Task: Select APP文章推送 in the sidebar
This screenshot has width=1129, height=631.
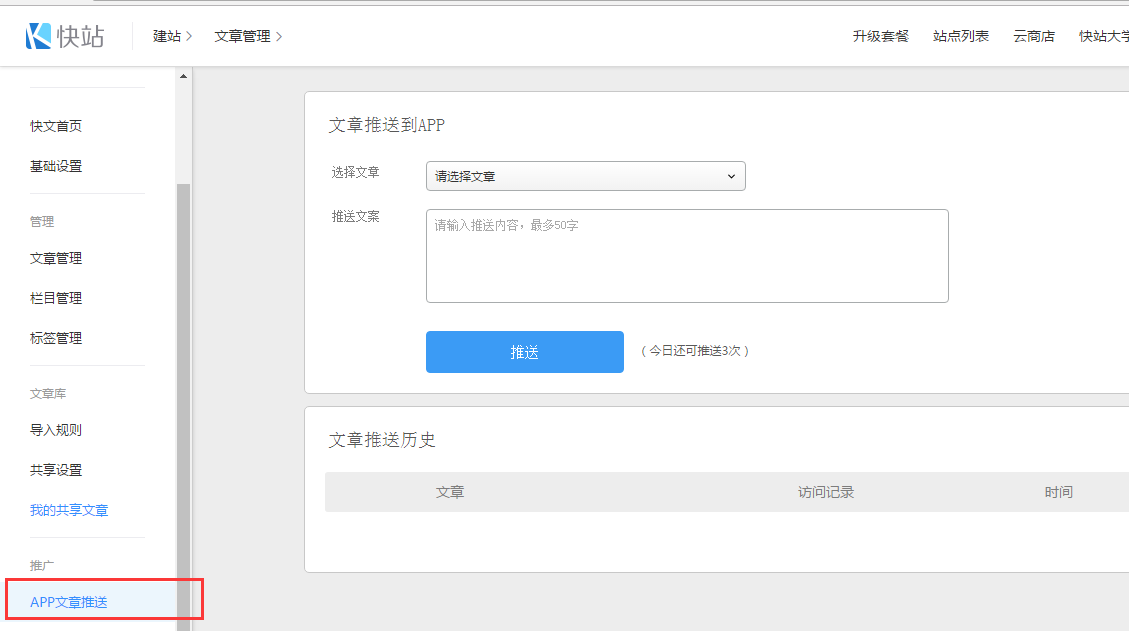Action: (x=69, y=602)
